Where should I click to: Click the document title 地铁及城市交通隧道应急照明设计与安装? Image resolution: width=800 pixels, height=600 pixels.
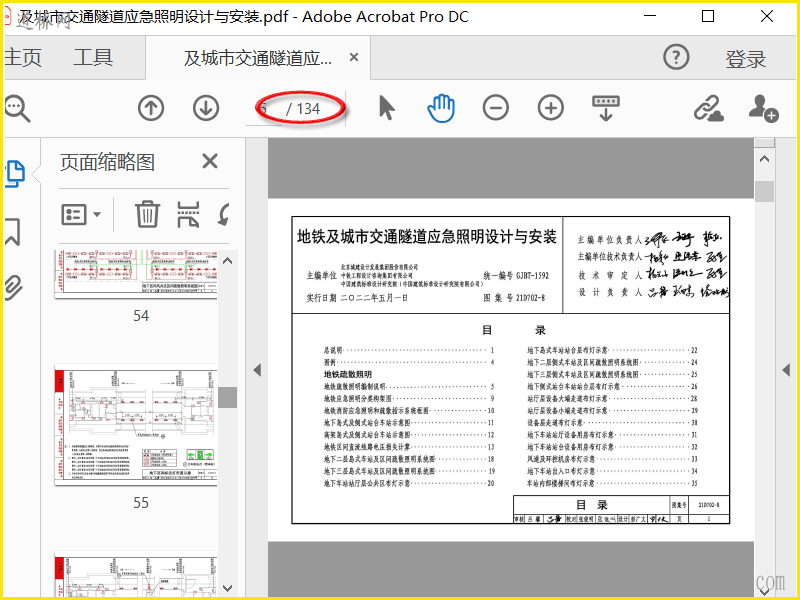[x=427, y=237]
